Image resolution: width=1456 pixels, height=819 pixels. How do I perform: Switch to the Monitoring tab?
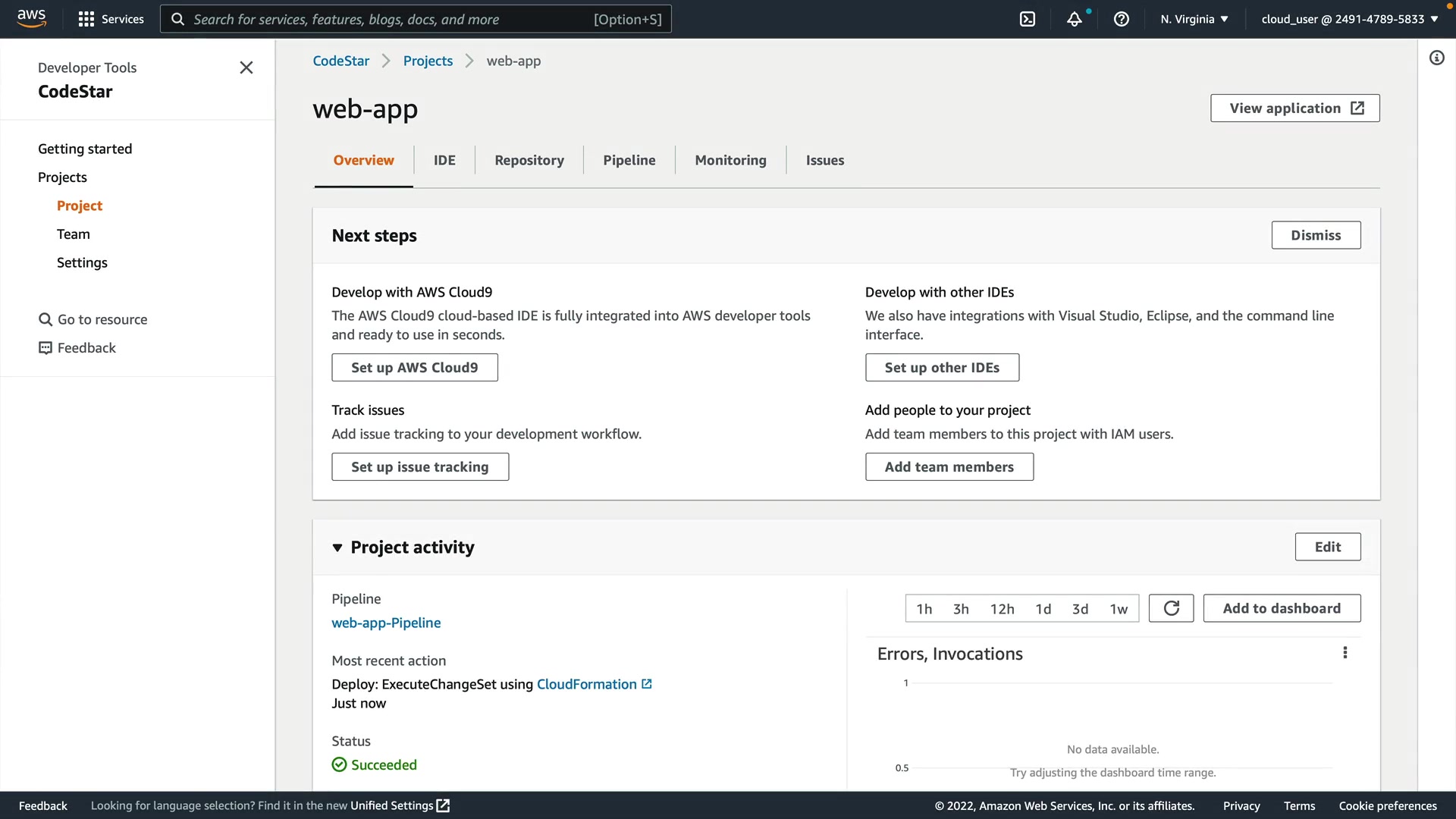pos(730,160)
